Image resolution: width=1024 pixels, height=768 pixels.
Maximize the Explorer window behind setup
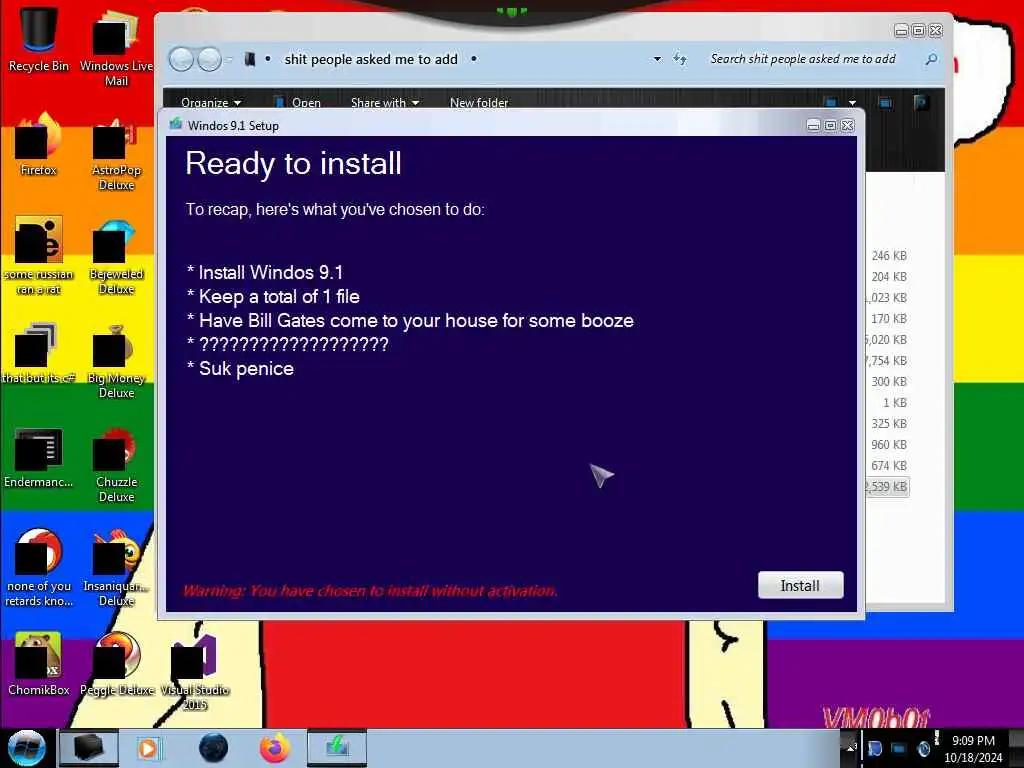coord(918,31)
